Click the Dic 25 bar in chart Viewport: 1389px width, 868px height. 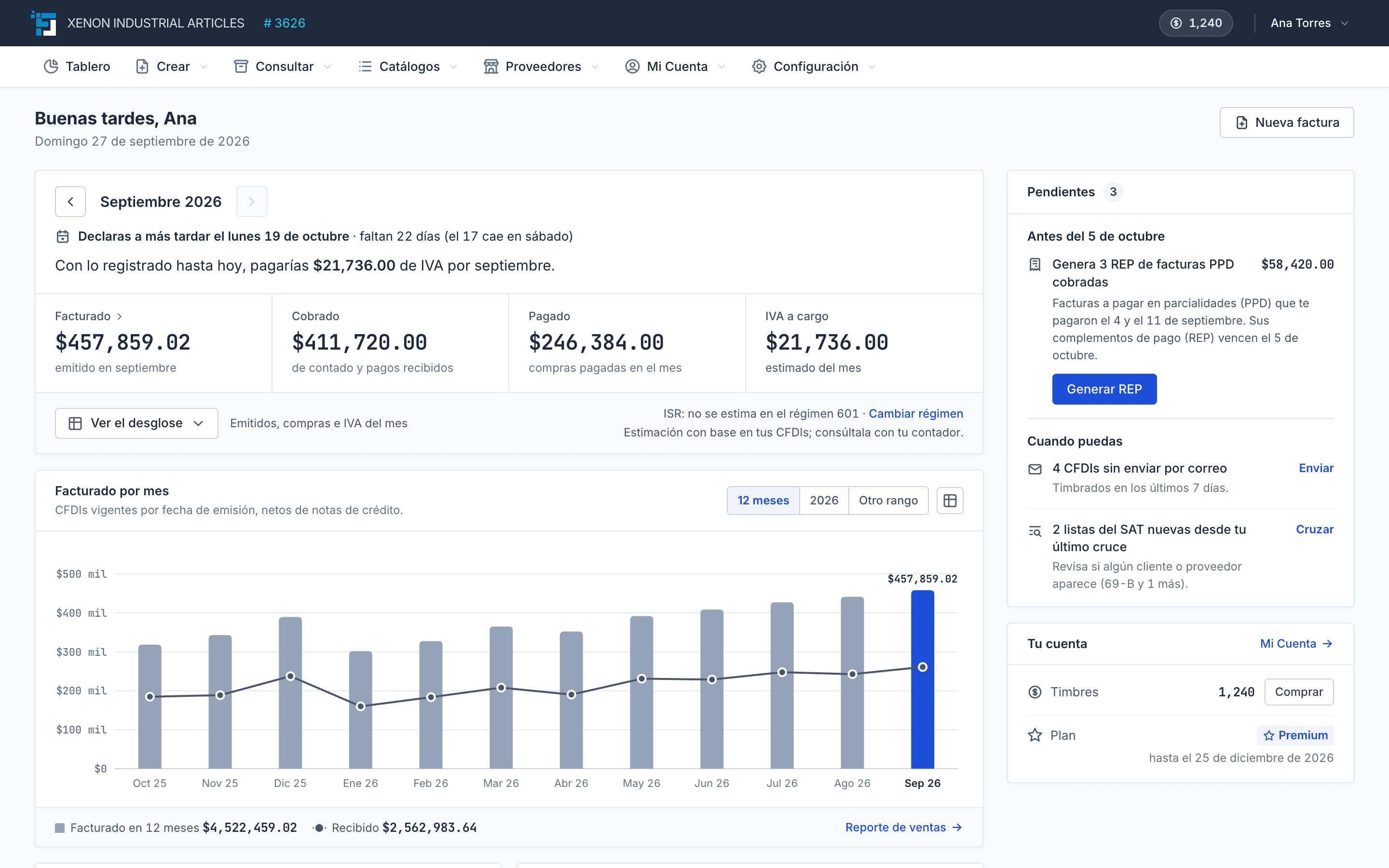click(290, 693)
